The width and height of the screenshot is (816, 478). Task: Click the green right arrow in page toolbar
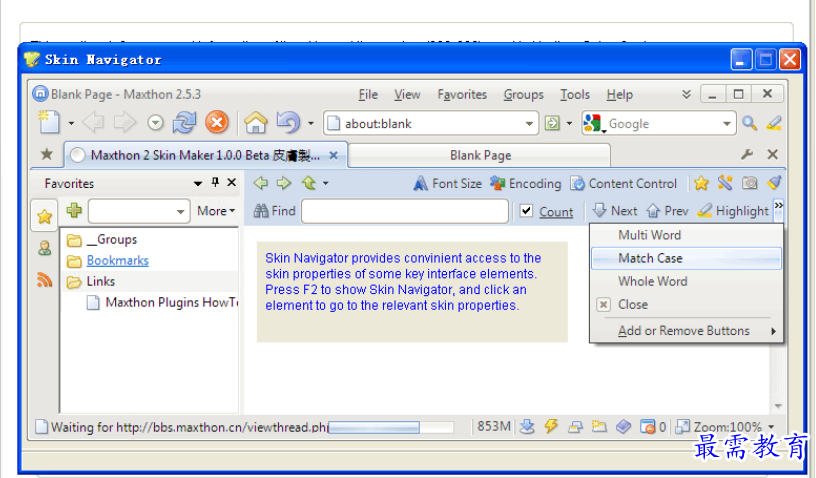[x=284, y=183]
